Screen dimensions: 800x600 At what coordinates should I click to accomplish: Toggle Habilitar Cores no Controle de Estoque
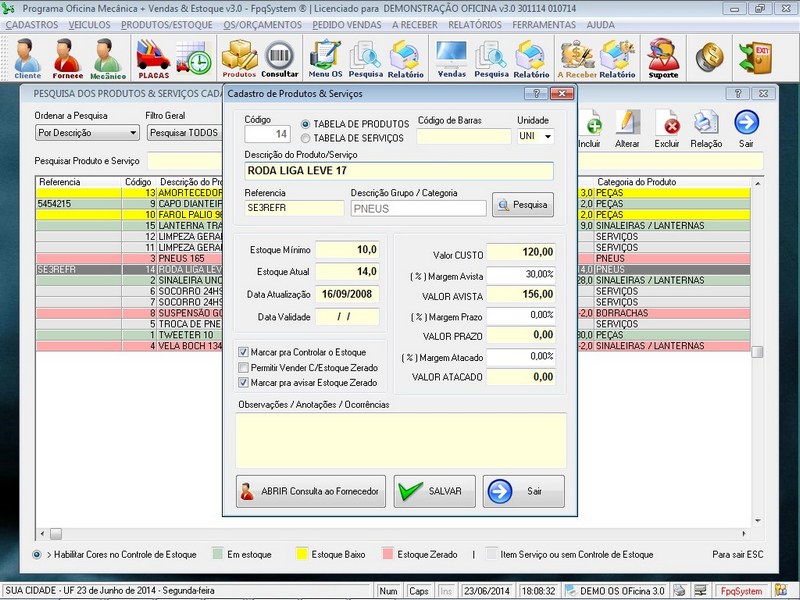(37, 555)
